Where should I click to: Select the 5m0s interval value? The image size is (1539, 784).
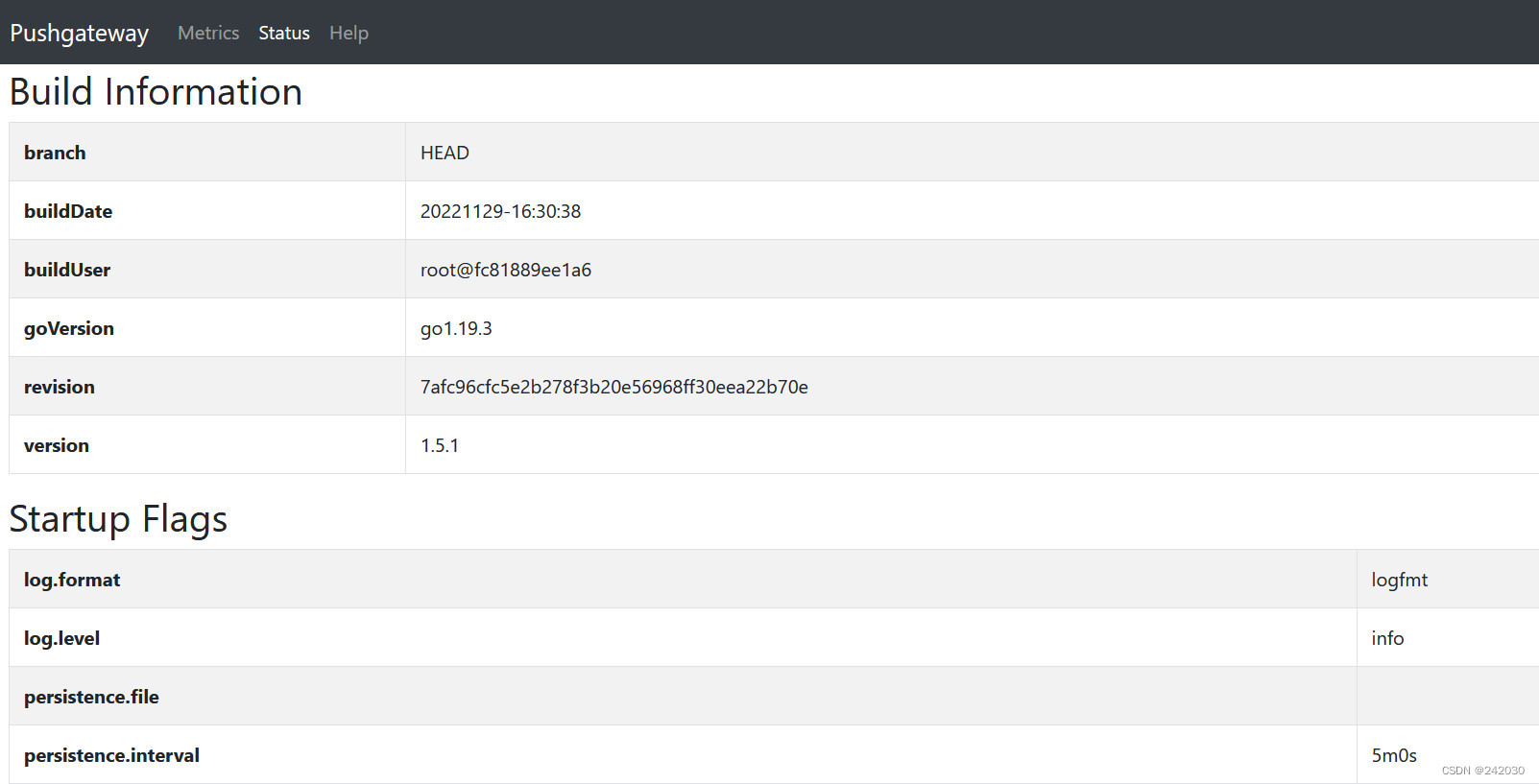(1394, 755)
